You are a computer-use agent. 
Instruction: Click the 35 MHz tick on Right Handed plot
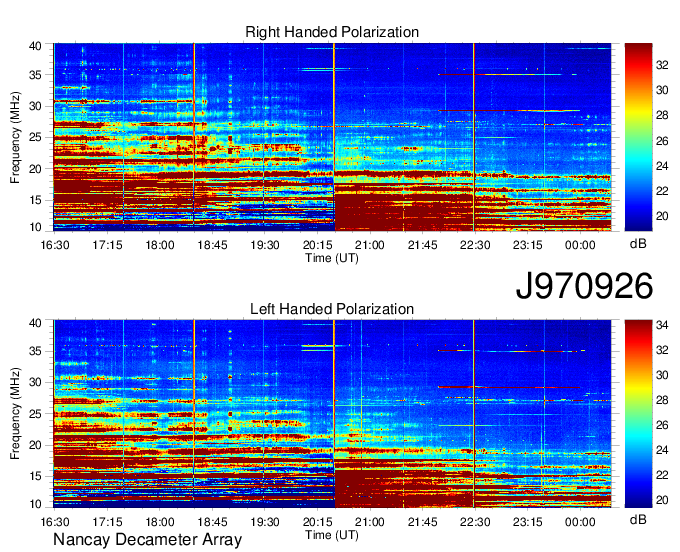point(36,75)
